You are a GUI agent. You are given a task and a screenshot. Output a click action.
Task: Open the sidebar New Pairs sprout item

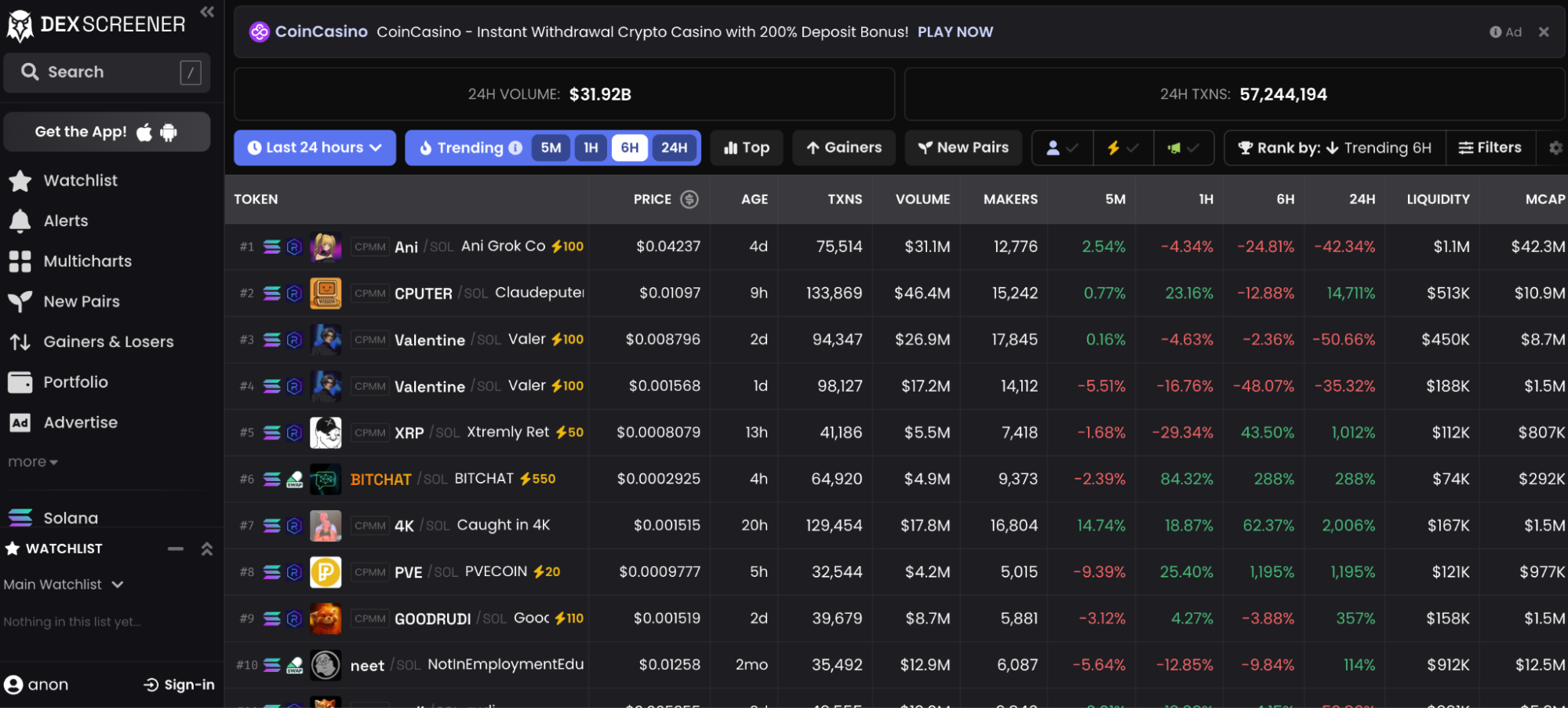pos(20,301)
